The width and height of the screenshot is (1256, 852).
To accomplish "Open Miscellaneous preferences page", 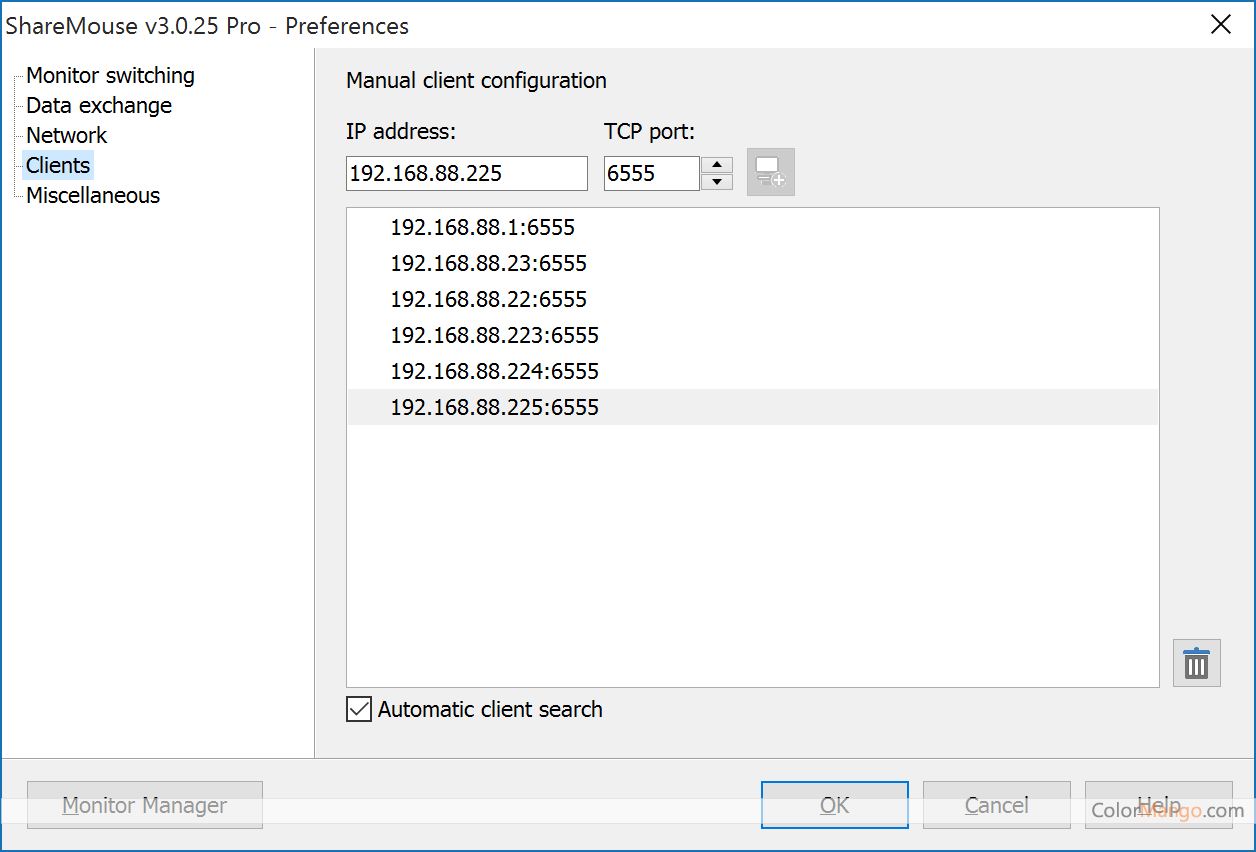I will [x=93, y=195].
